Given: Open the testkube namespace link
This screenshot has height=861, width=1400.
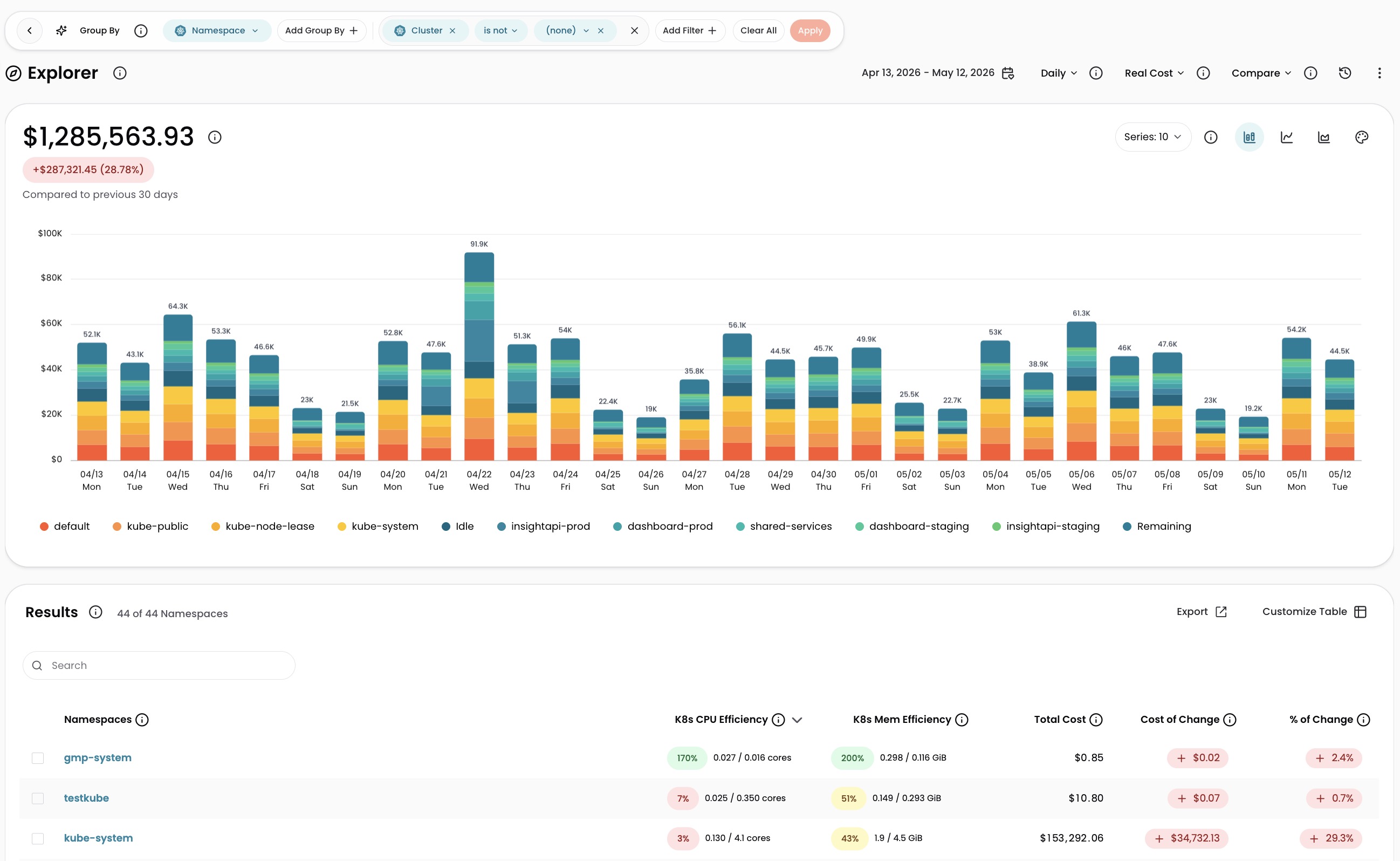Looking at the screenshot, I should tap(86, 798).
